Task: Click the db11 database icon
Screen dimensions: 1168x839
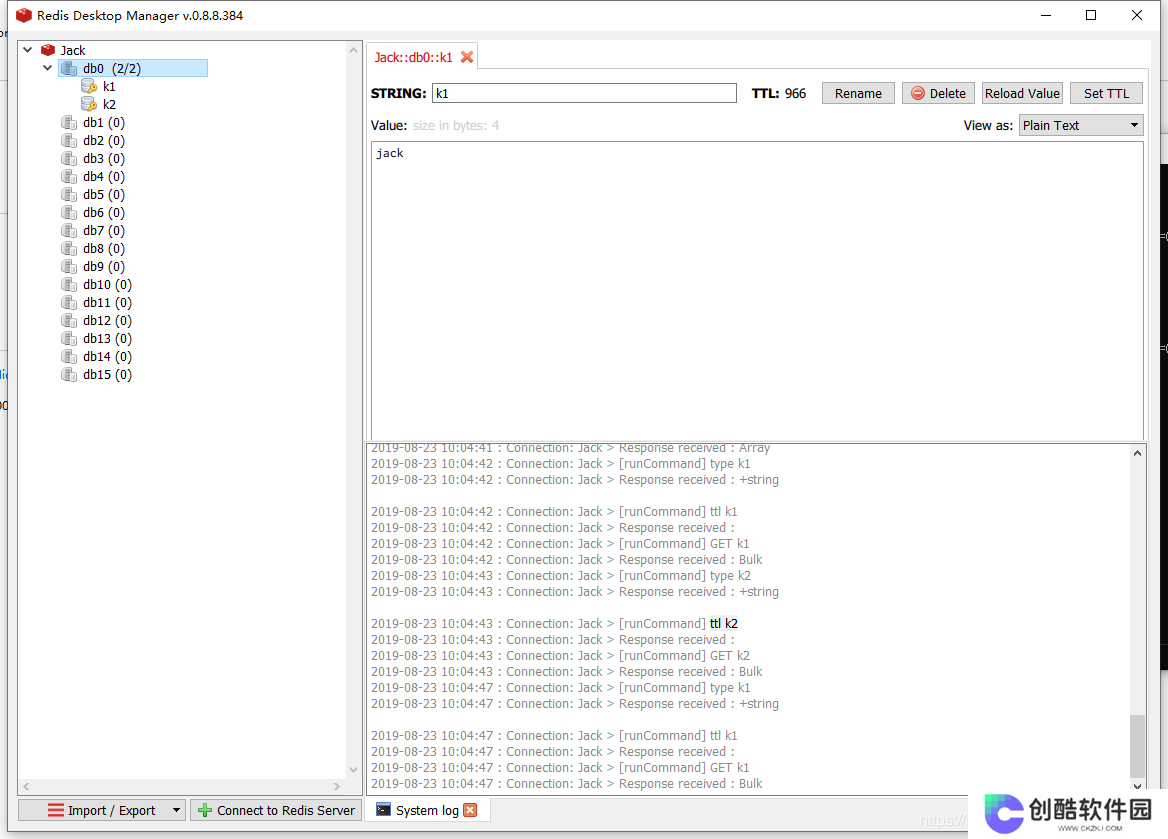Action: [x=69, y=303]
